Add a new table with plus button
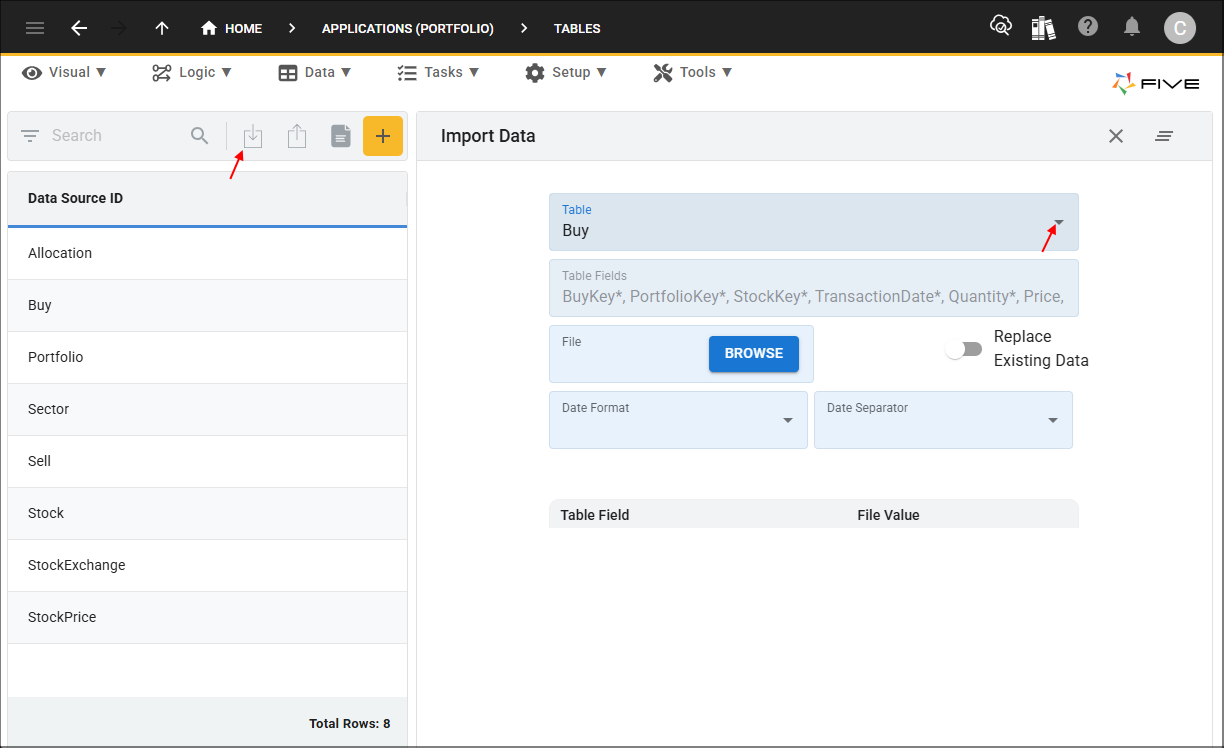This screenshot has height=748, width=1224. pos(383,136)
